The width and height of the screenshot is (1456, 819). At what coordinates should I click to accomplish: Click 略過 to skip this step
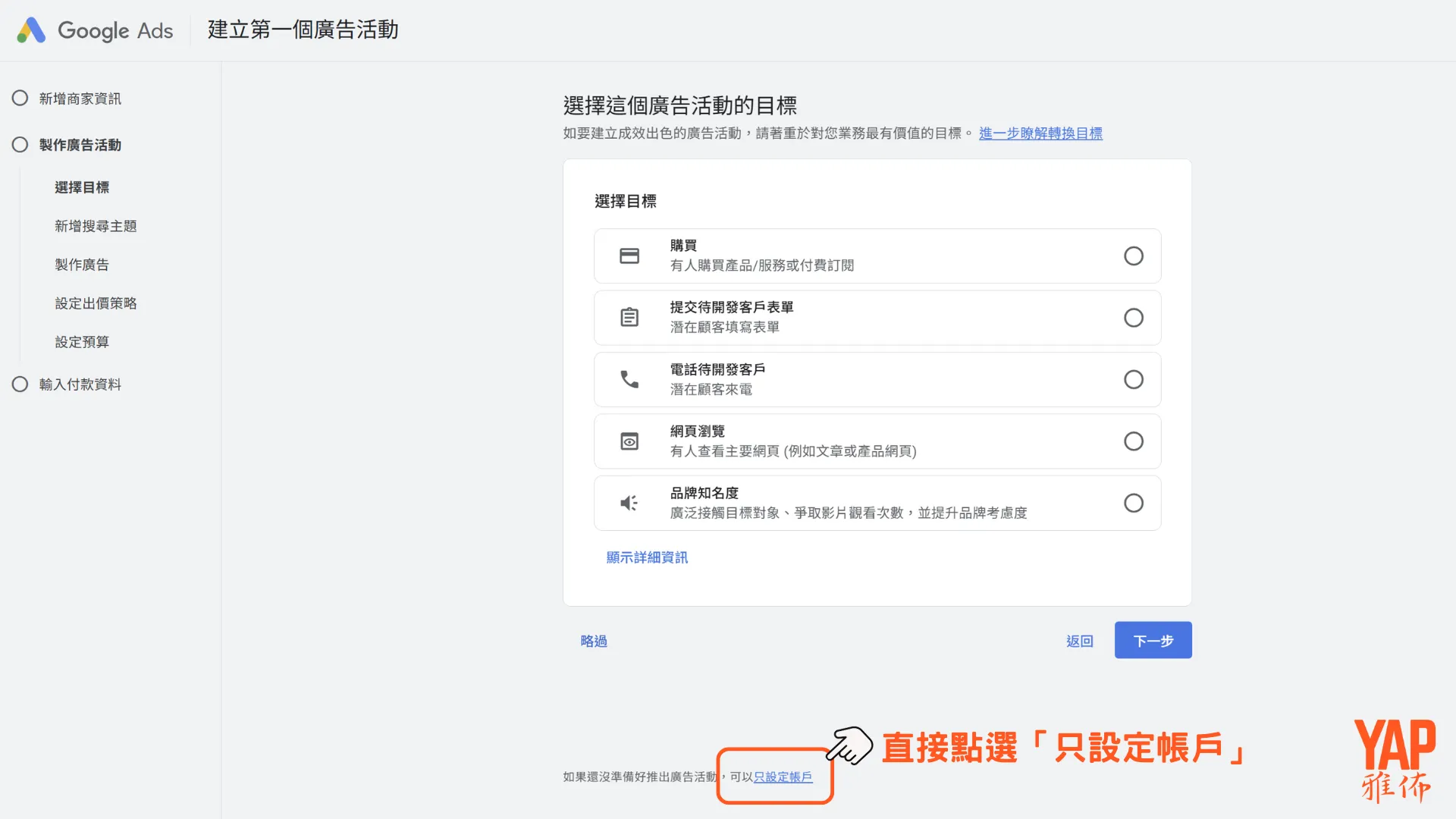594,641
